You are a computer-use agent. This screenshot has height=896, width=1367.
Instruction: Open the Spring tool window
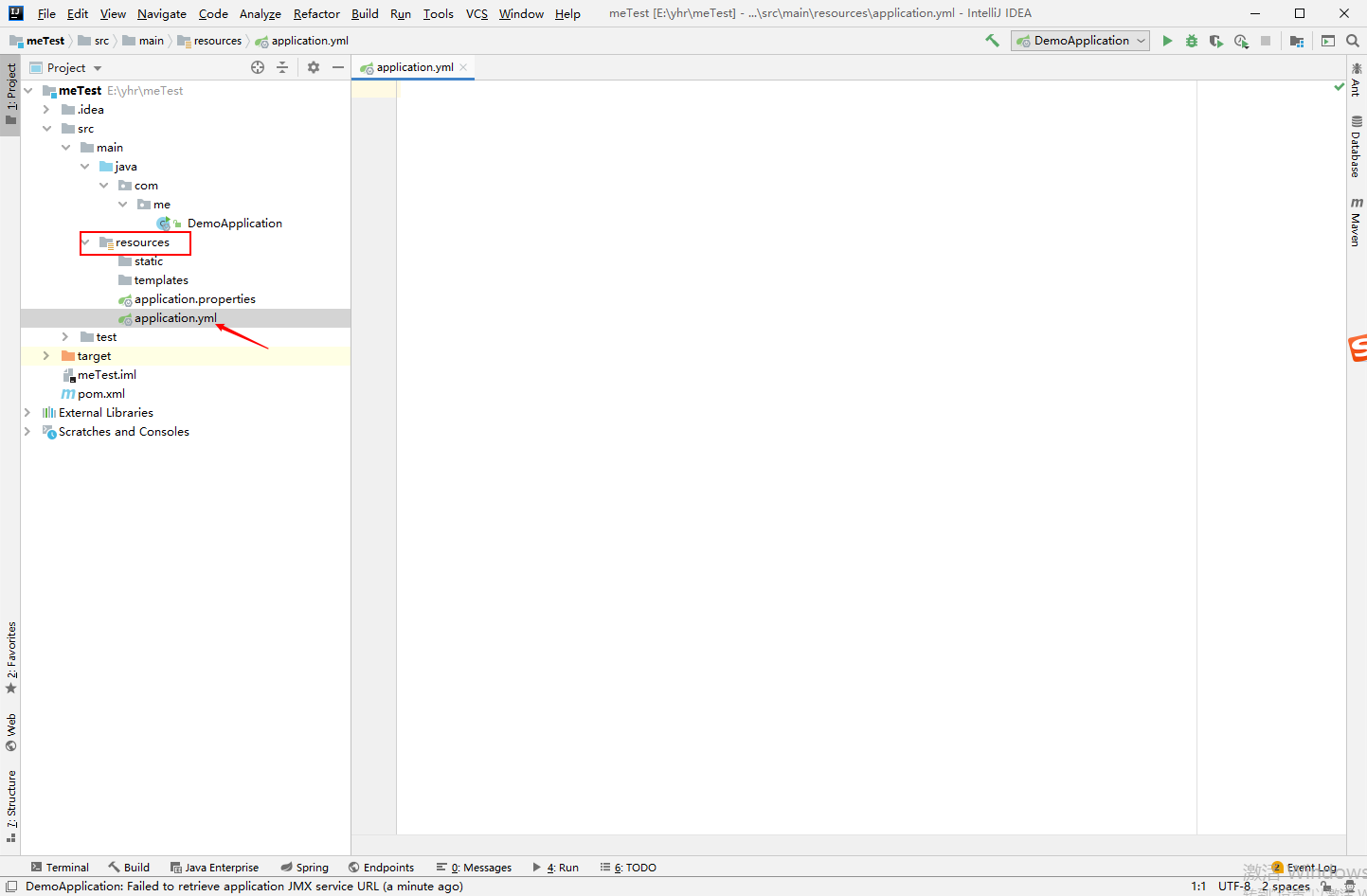pyautogui.click(x=304, y=868)
